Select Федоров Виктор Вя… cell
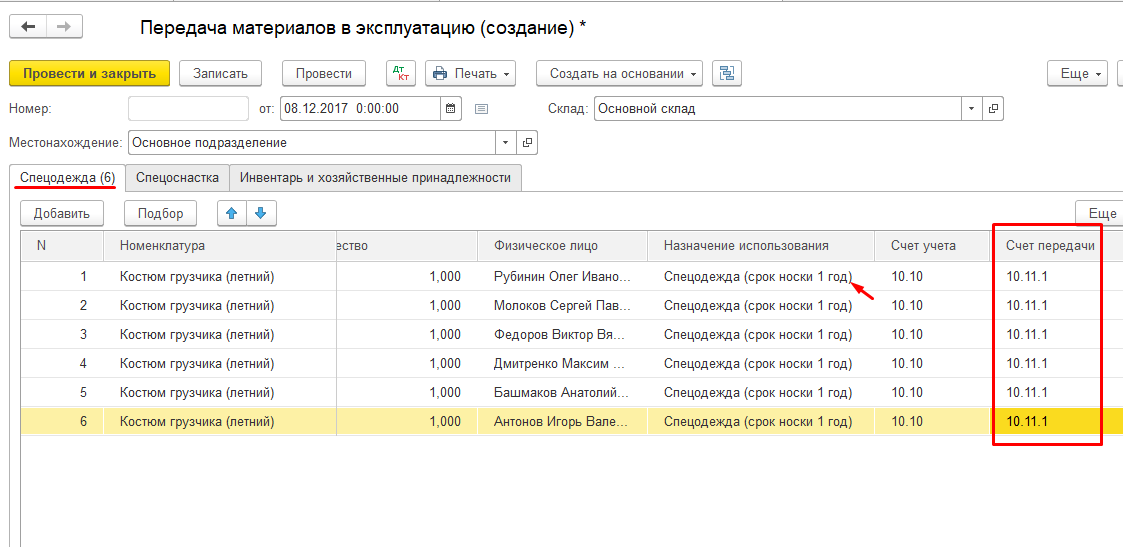The image size is (1123, 547). 562,334
